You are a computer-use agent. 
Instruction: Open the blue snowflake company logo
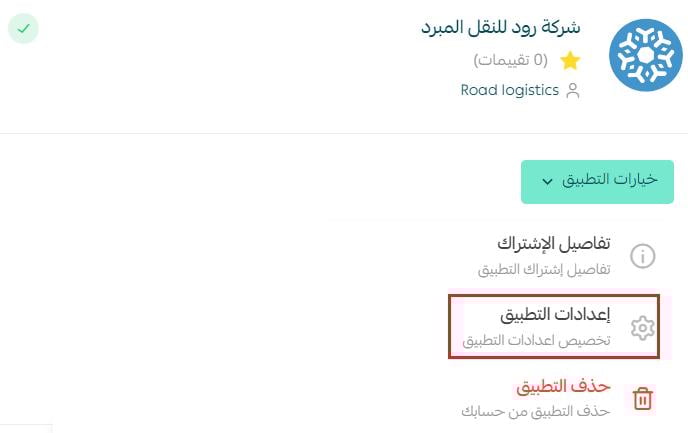click(645, 55)
